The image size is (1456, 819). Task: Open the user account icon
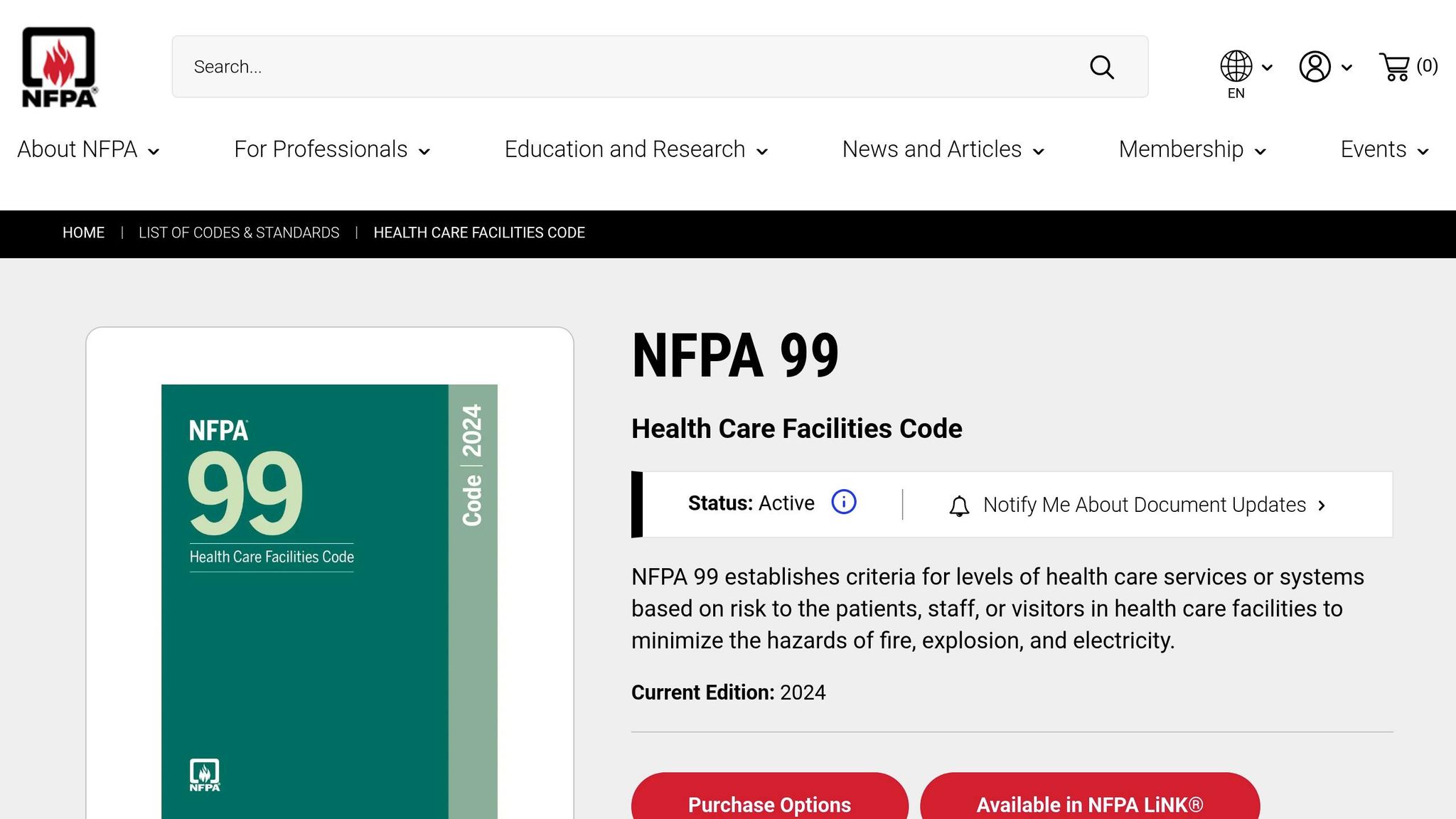coord(1315,66)
